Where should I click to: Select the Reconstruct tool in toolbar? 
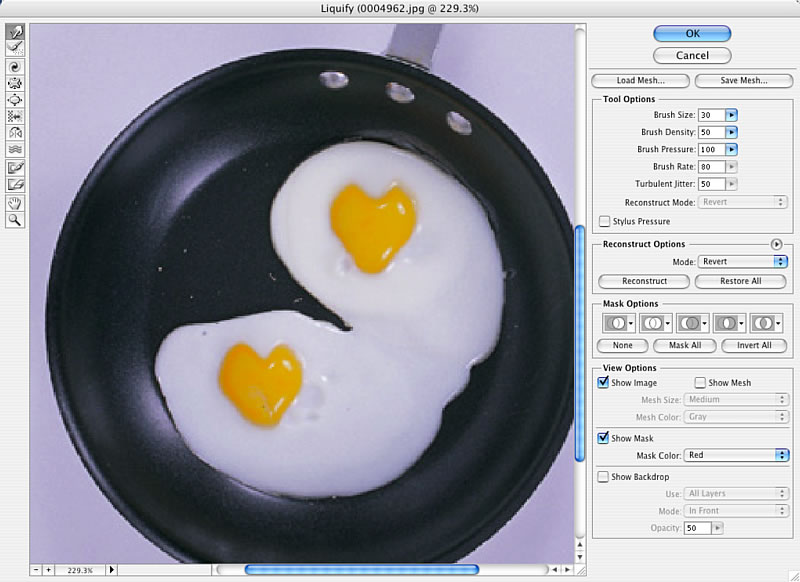pyautogui.click(x=15, y=48)
